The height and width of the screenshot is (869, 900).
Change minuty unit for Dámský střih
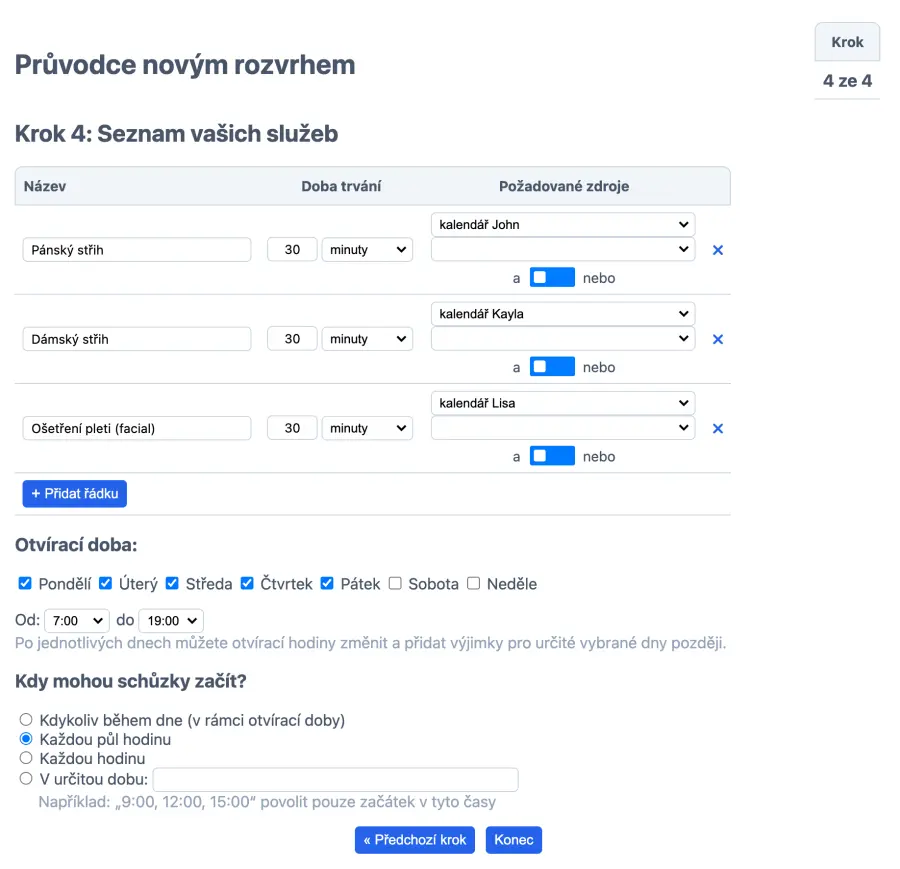coord(367,339)
